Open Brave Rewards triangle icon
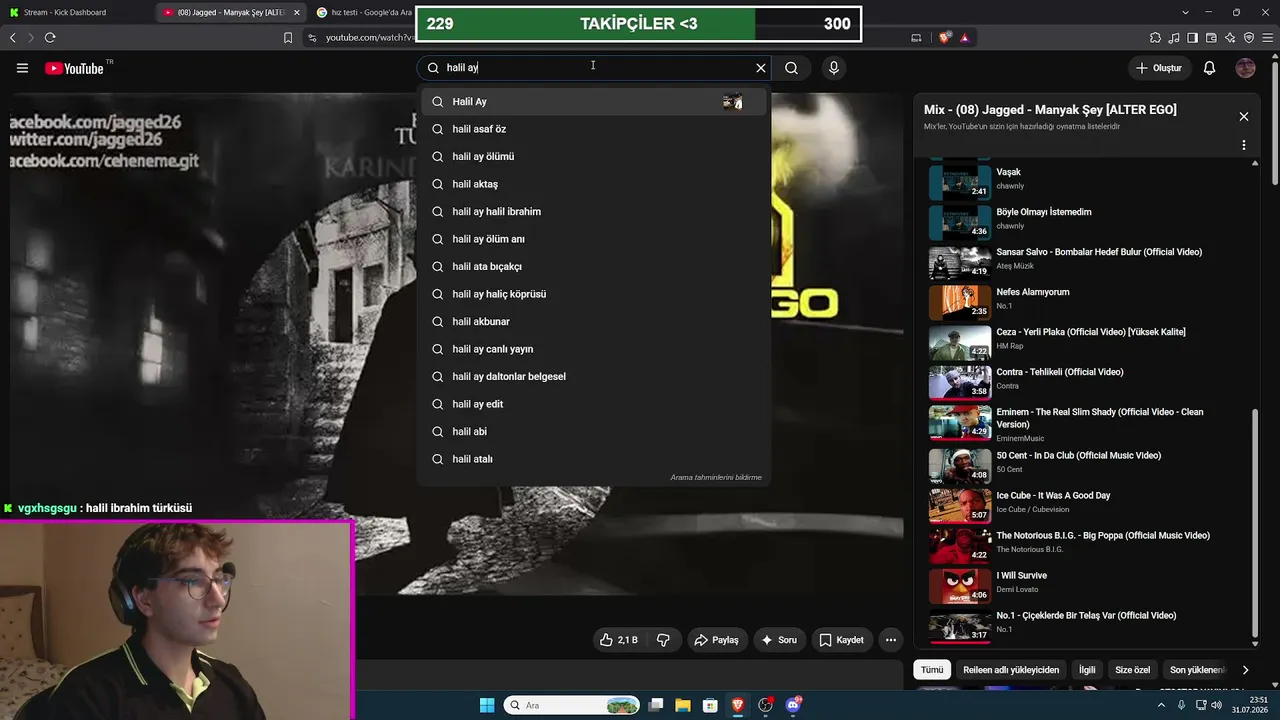Screen dimensions: 1280x720 [965, 37]
